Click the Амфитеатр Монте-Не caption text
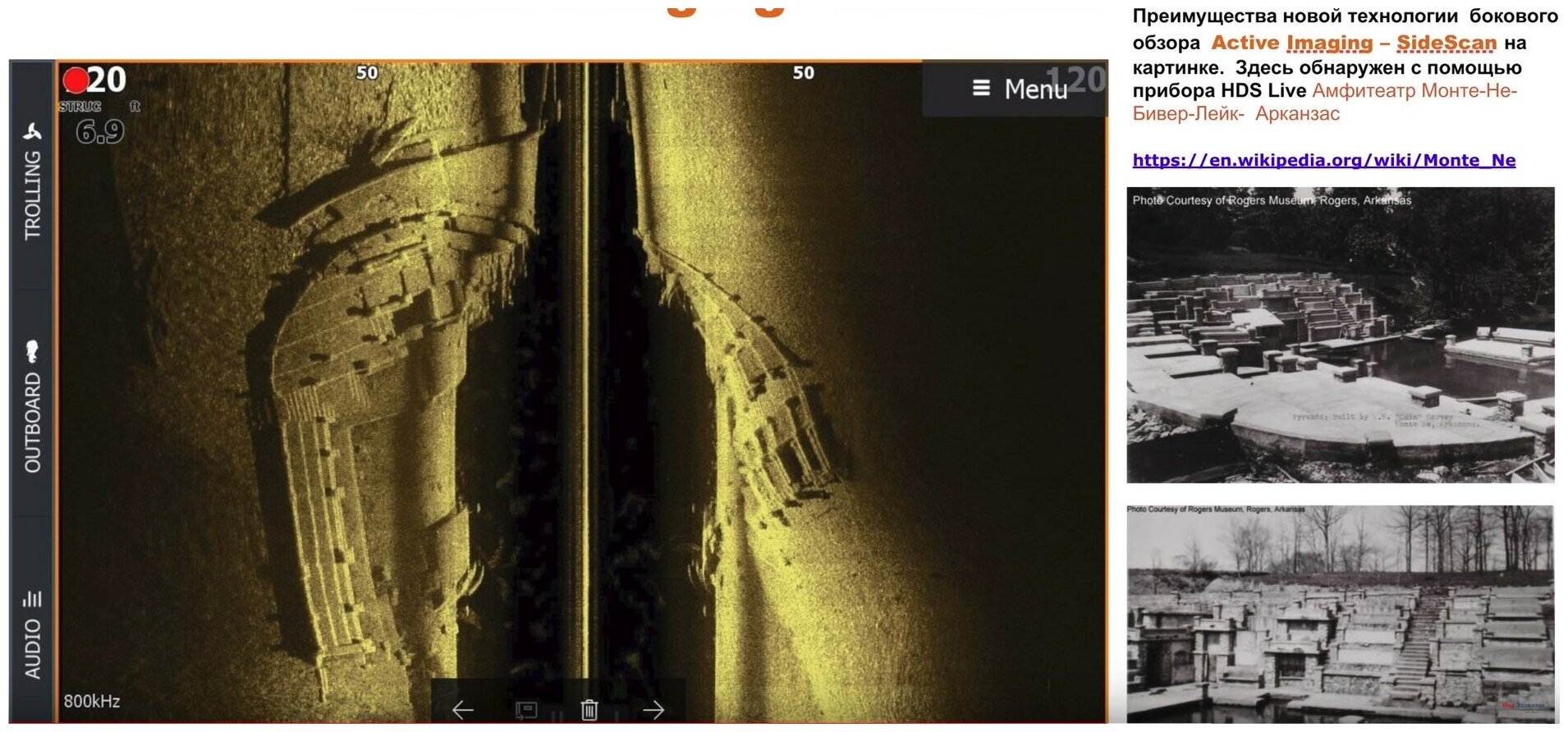This screenshot has height=732, width=1568. [x=1414, y=90]
